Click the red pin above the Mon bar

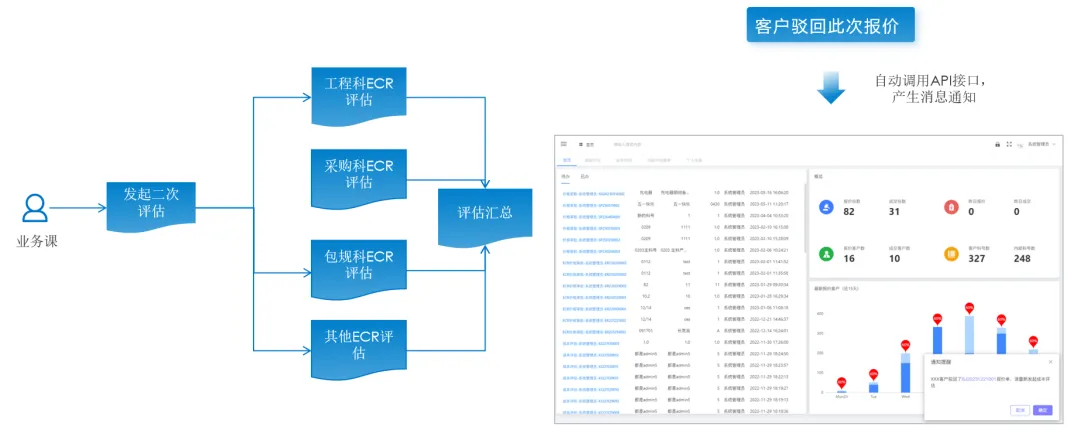[841, 382]
